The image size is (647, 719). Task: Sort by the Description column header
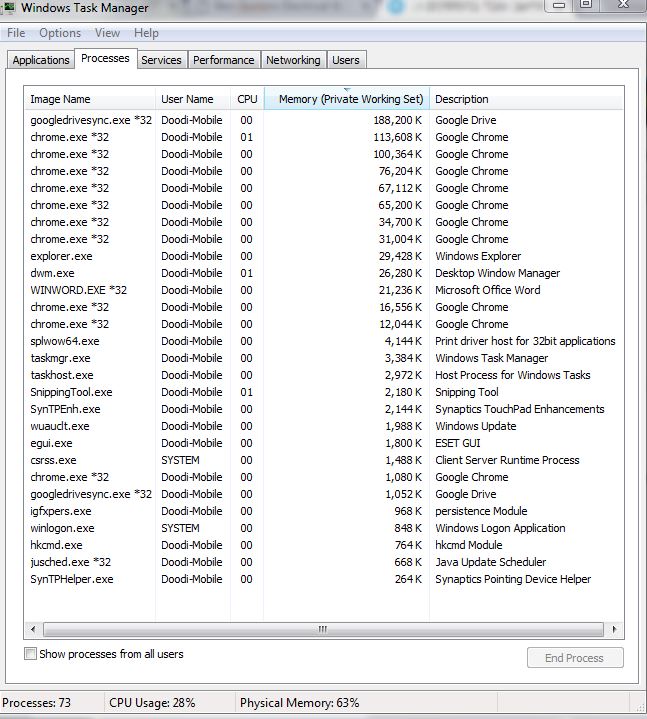click(x=526, y=99)
